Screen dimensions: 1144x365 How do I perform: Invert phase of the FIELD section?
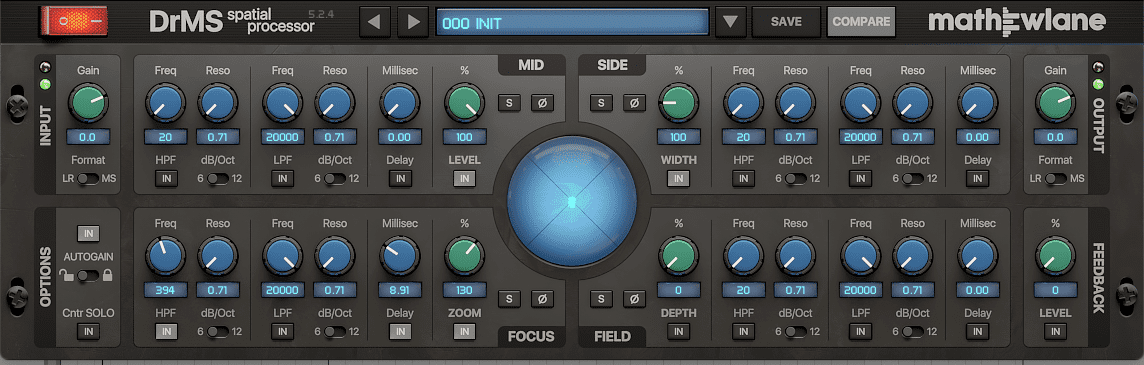(x=634, y=299)
